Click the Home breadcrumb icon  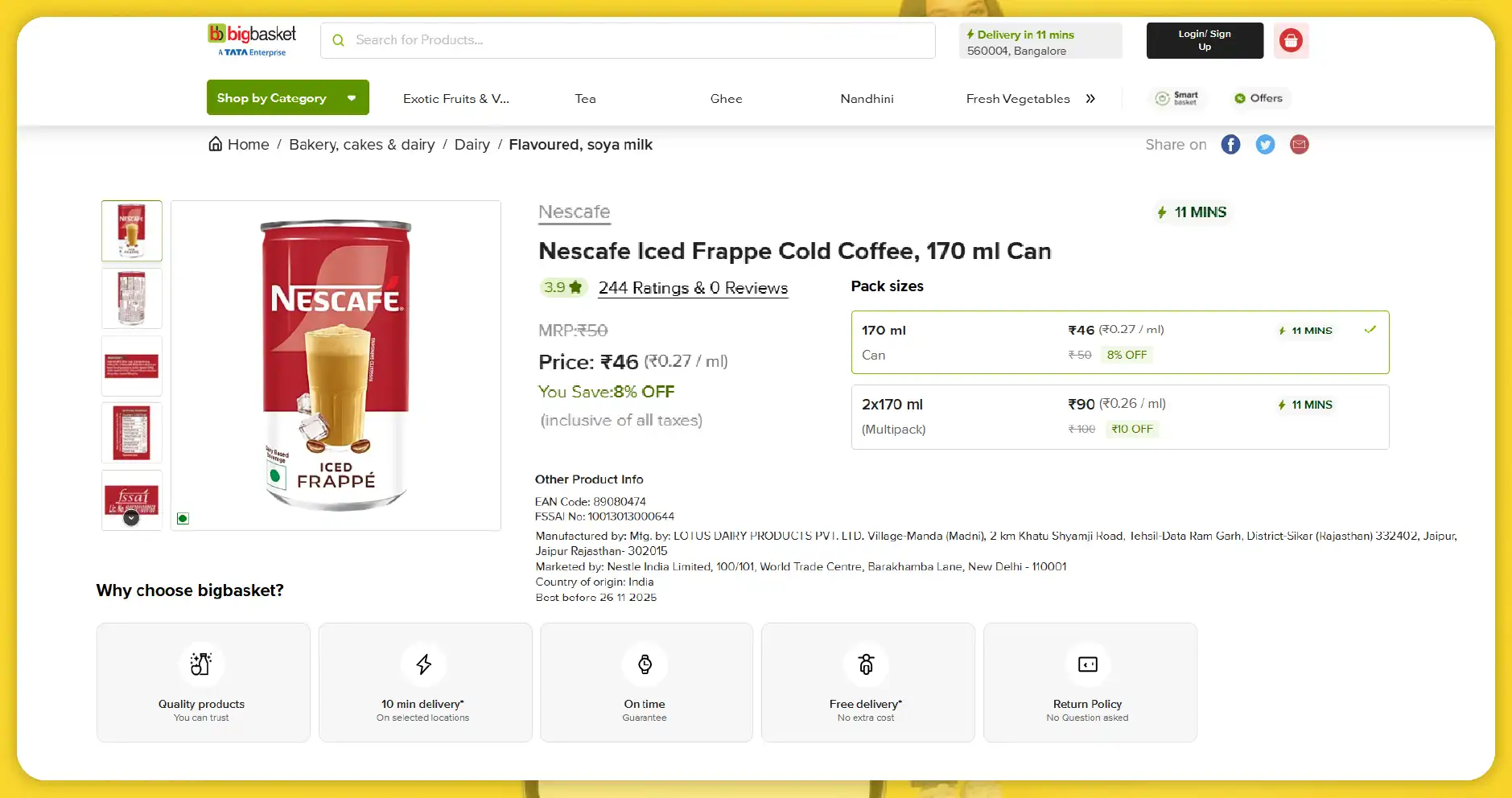(x=216, y=144)
